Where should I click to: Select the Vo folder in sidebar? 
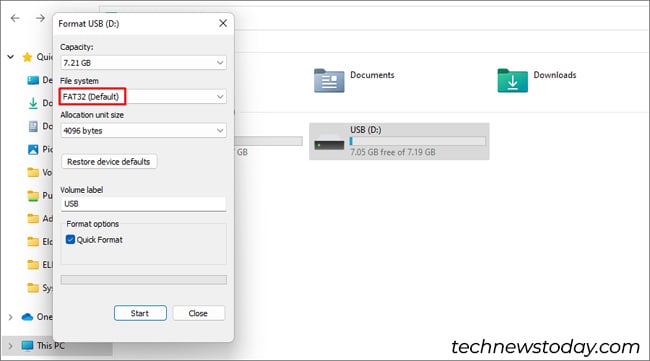point(33,172)
